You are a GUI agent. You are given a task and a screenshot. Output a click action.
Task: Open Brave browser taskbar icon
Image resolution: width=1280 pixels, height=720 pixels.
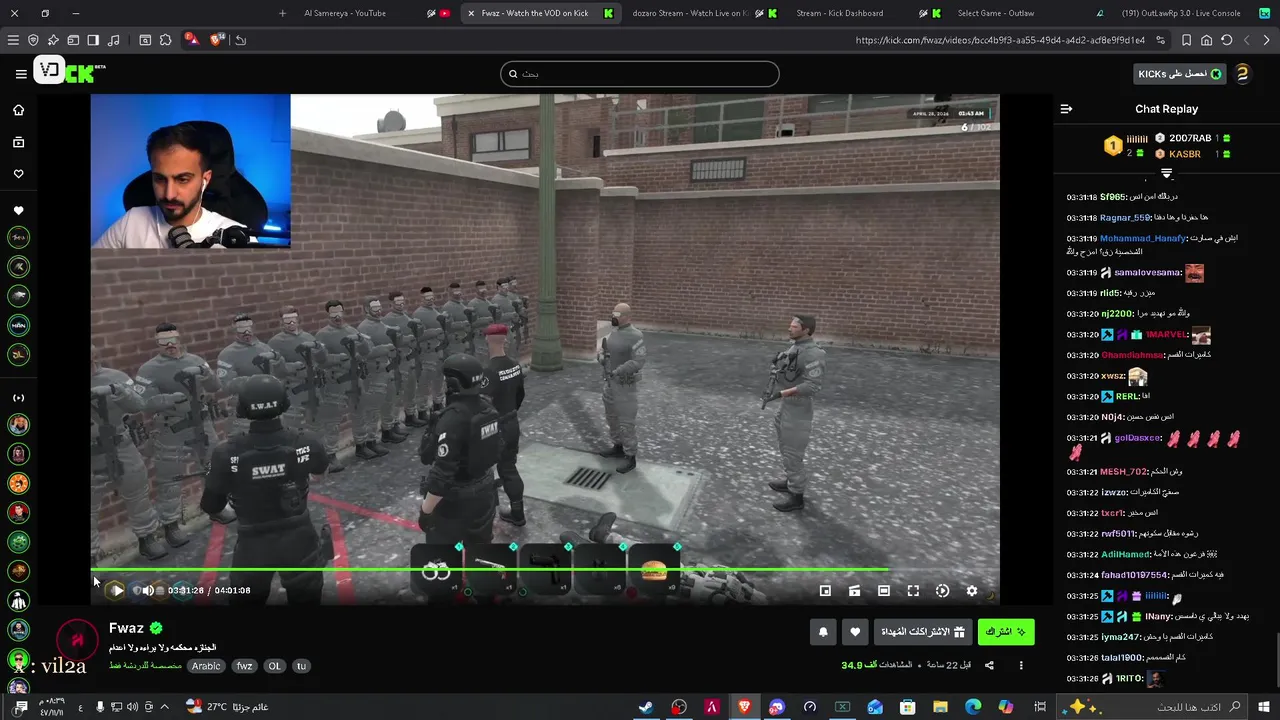[744, 707]
